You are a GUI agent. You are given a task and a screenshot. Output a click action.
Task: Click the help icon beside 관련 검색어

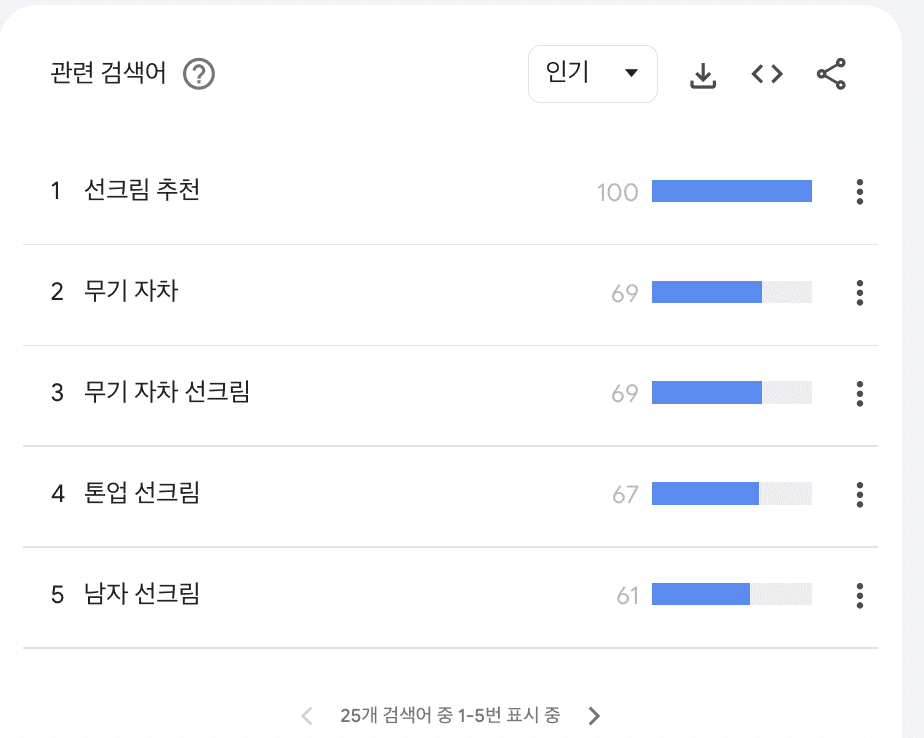[x=199, y=74]
